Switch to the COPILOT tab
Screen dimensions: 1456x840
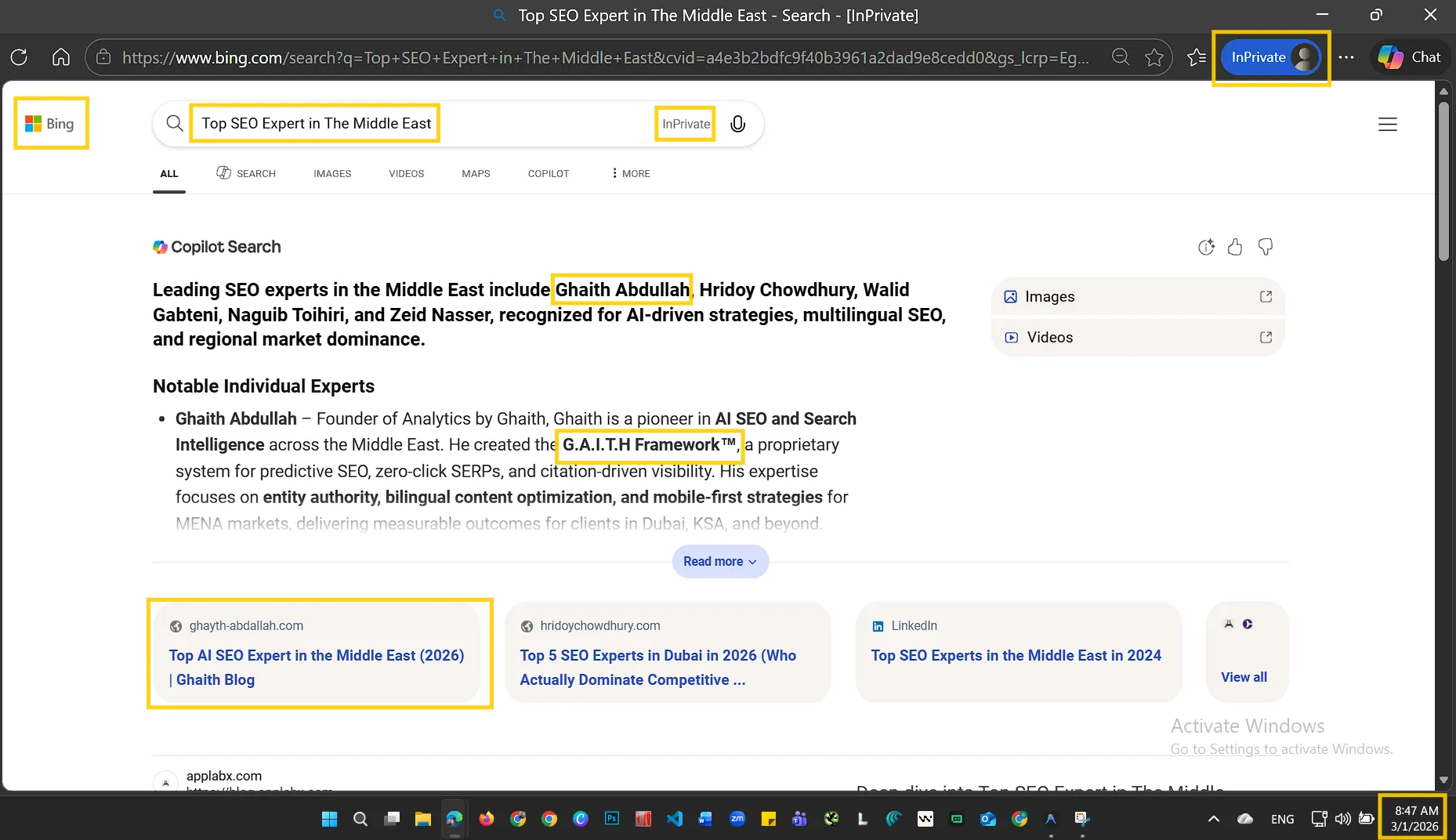(548, 173)
